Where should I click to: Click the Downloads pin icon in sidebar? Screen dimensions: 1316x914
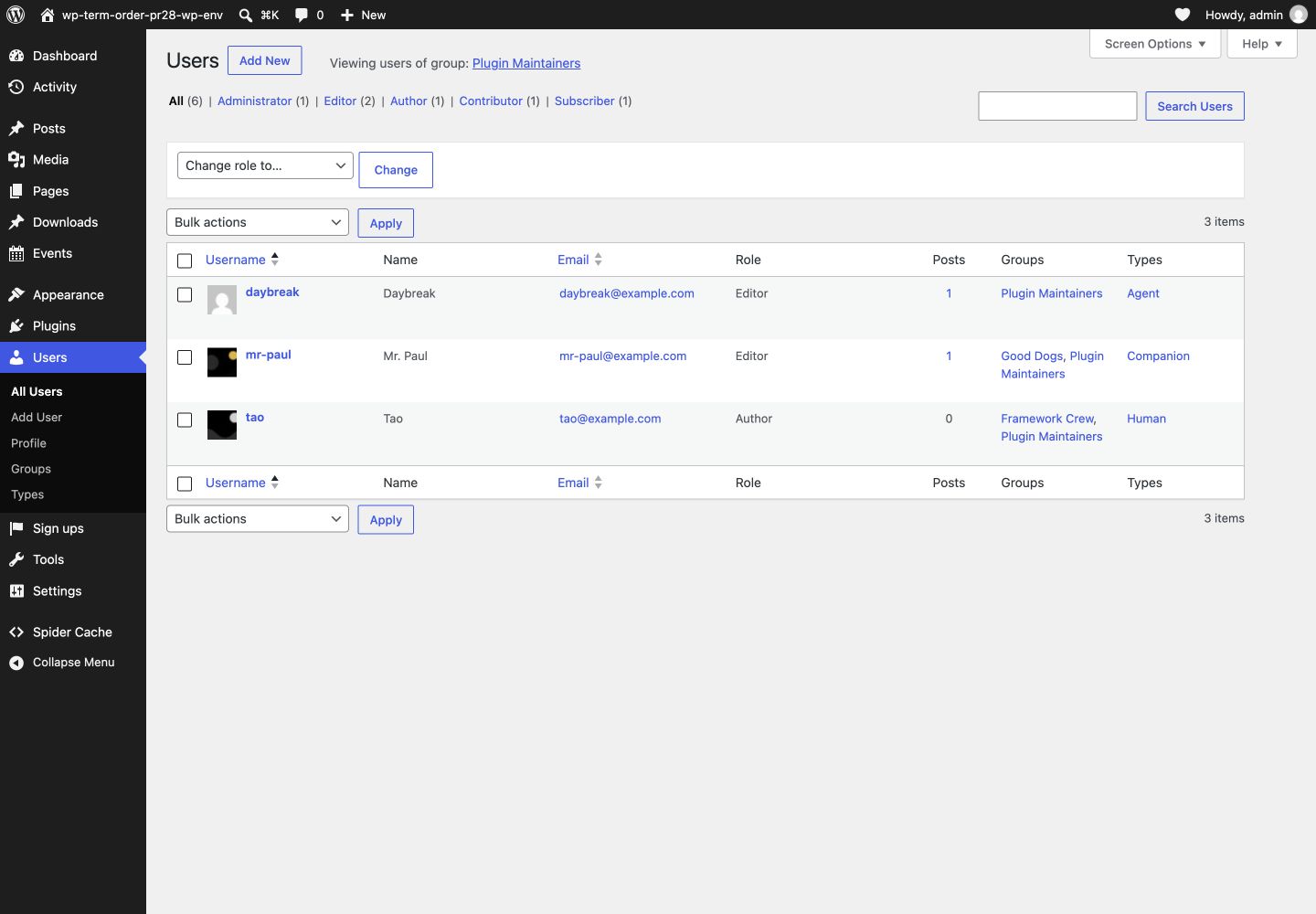(16, 222)
